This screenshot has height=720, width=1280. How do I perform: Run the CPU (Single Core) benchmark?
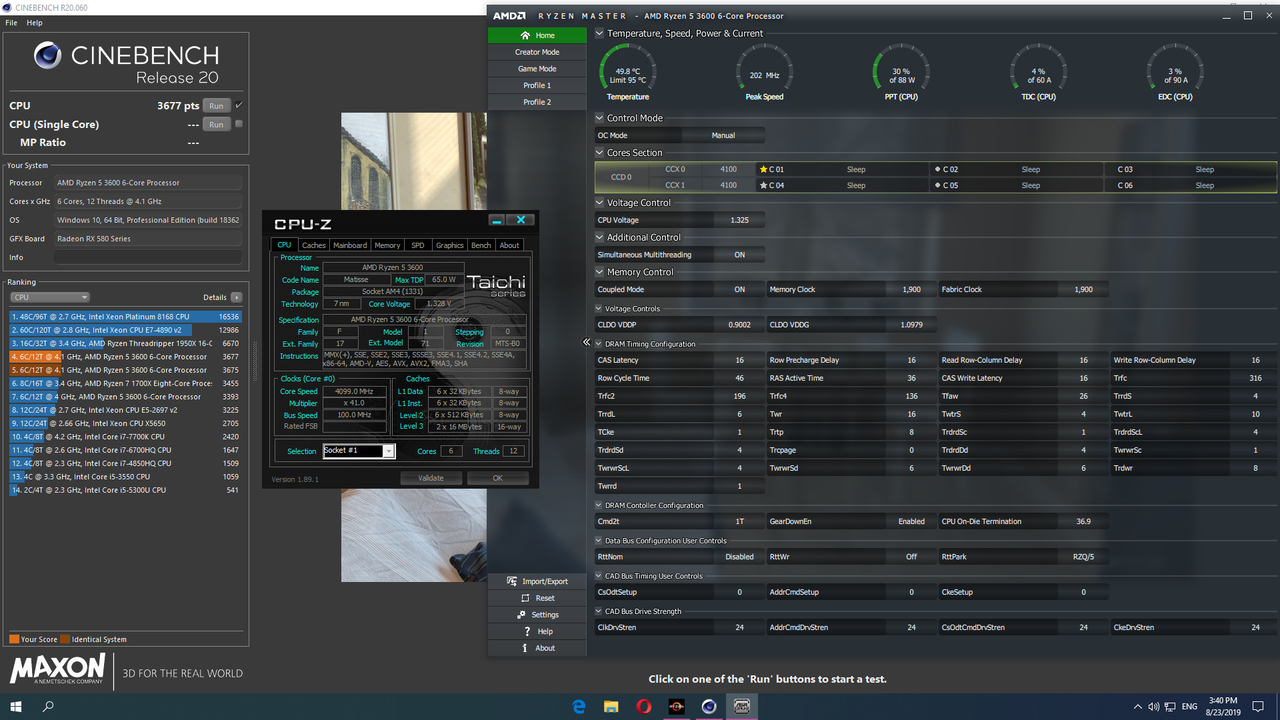pos(216,124)
